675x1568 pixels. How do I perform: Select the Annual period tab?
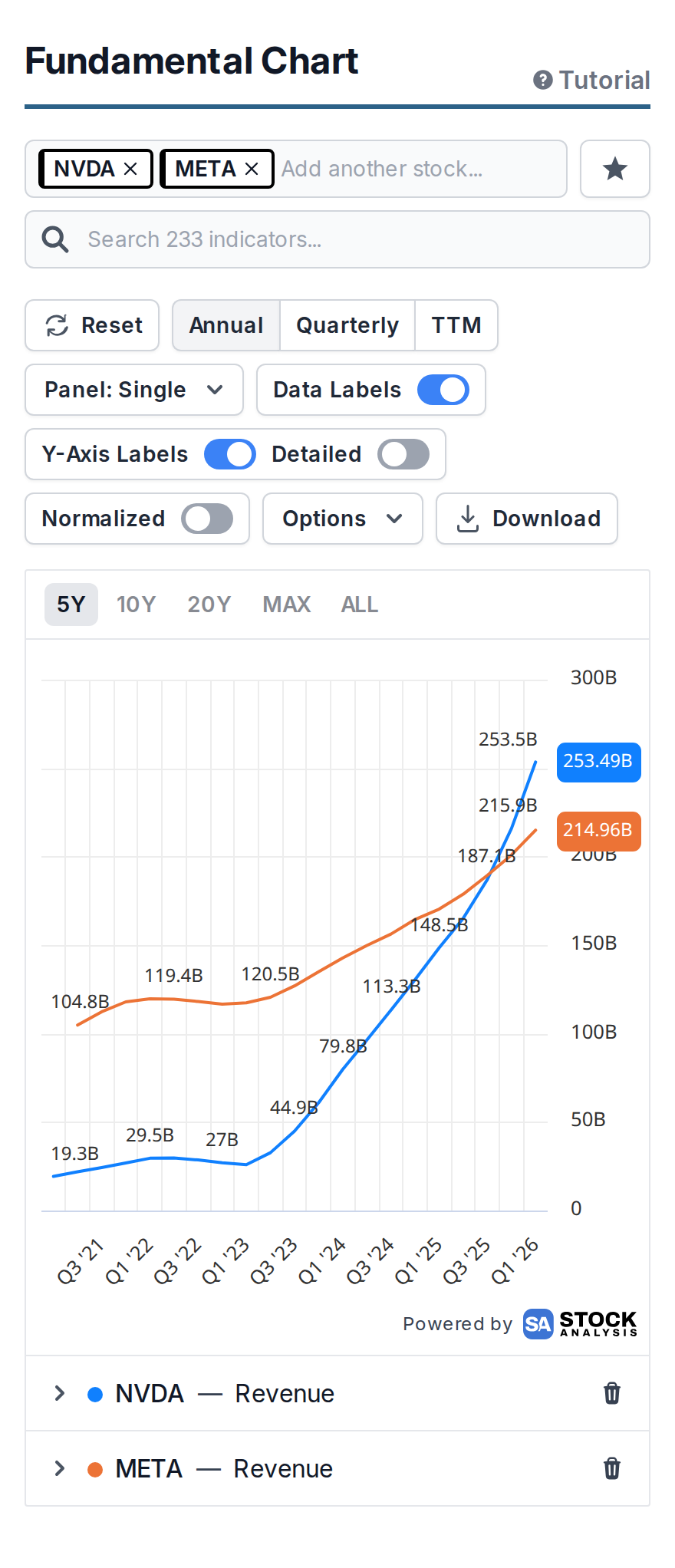coord(226,325)
